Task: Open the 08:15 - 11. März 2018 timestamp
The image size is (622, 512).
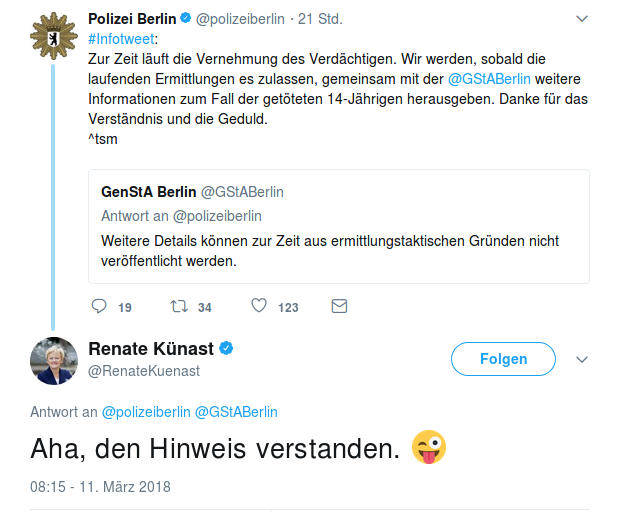Action: 101,487
